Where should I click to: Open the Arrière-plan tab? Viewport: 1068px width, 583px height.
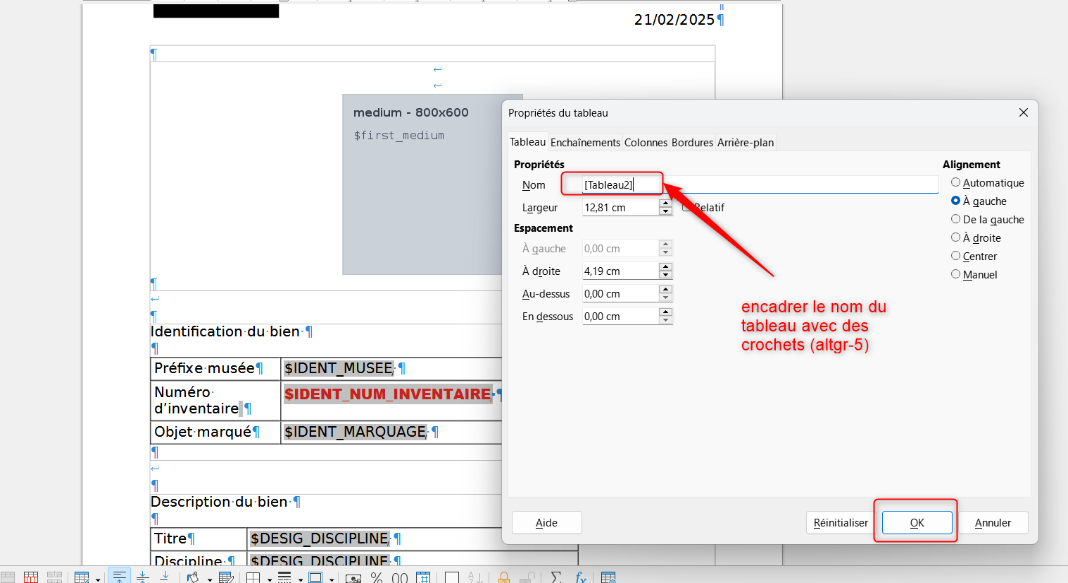[745, 142]
